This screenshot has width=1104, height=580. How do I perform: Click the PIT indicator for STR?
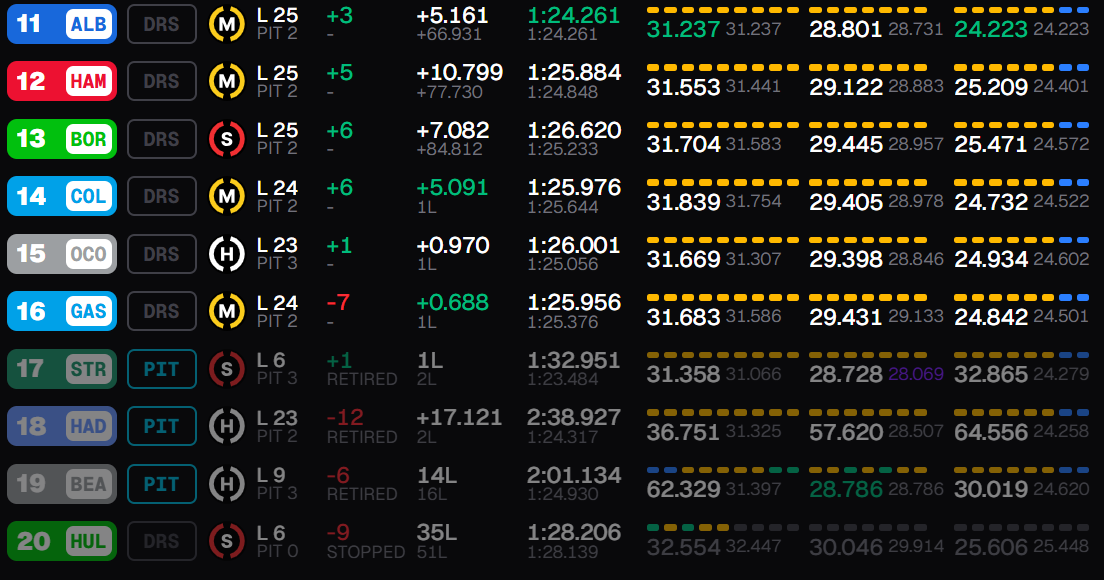(162, 369)
